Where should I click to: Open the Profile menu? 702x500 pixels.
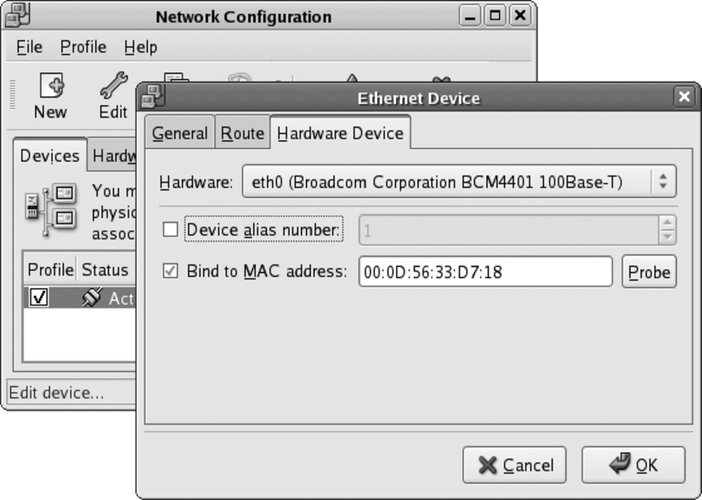click(x=83, y=47)
